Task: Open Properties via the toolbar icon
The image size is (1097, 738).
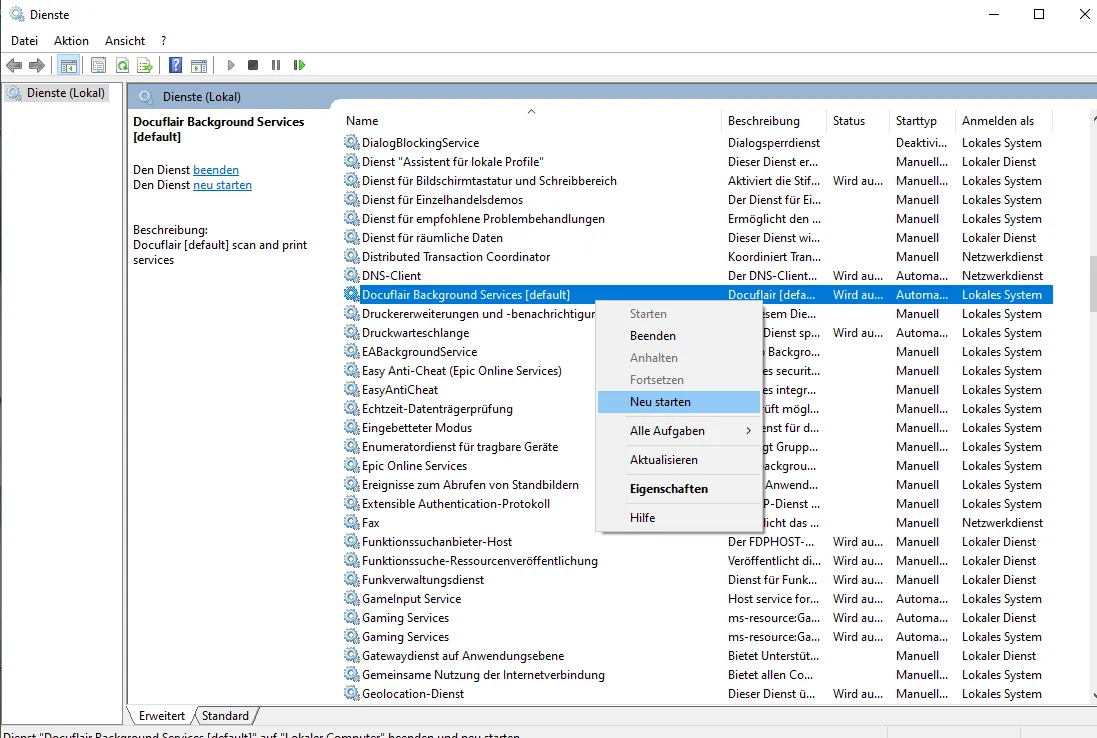Action: pyautogui.click(x=98, y=65)
